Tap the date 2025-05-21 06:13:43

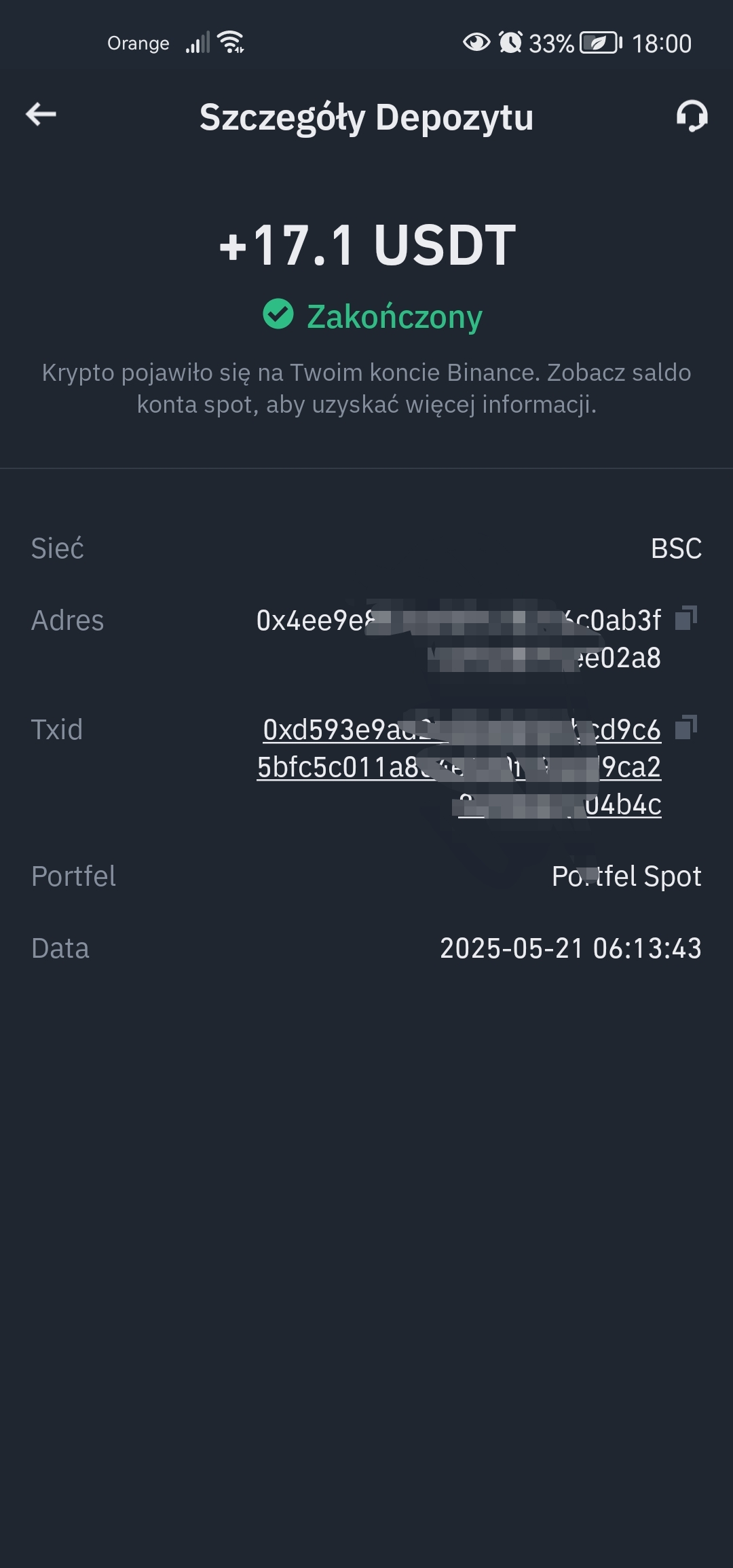click(571, 948)
